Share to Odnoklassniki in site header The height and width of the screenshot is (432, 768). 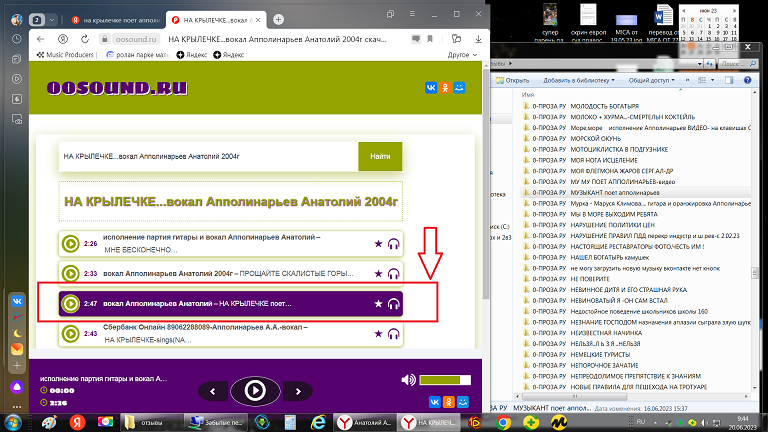pos(445,88)
